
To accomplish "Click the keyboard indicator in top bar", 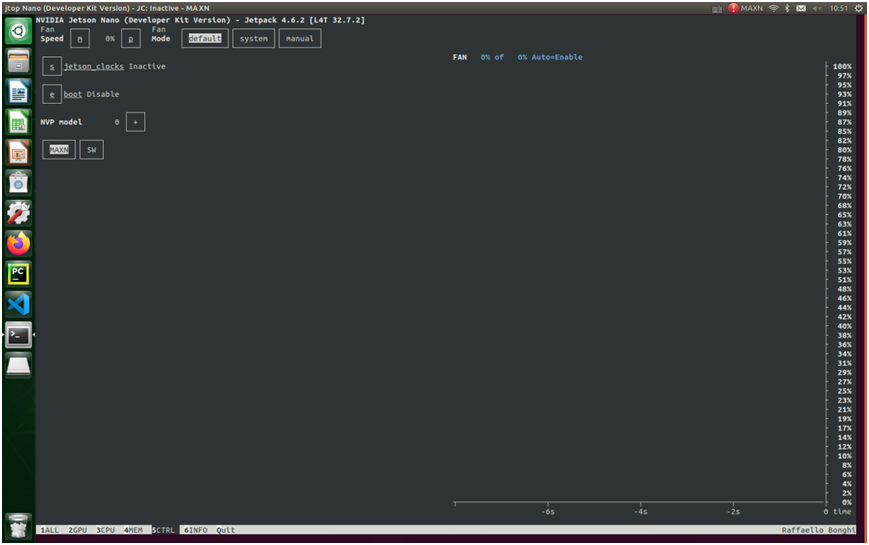I will point(717,8).
